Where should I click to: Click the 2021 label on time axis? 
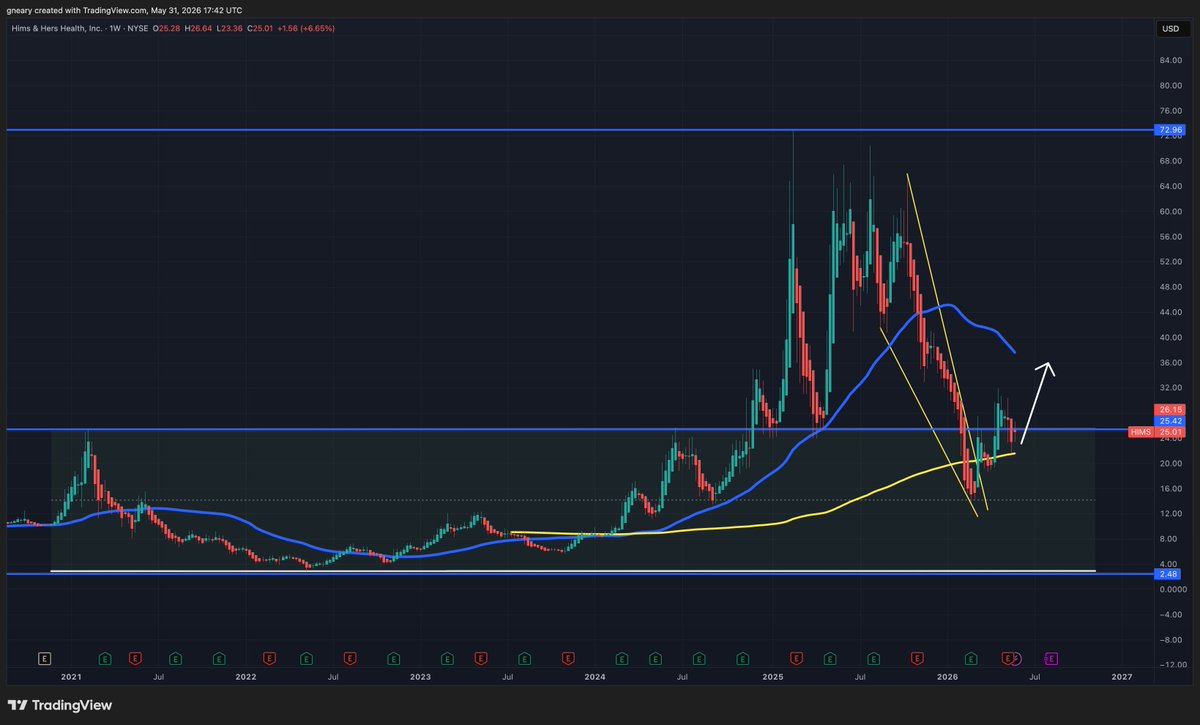point(71,677)
